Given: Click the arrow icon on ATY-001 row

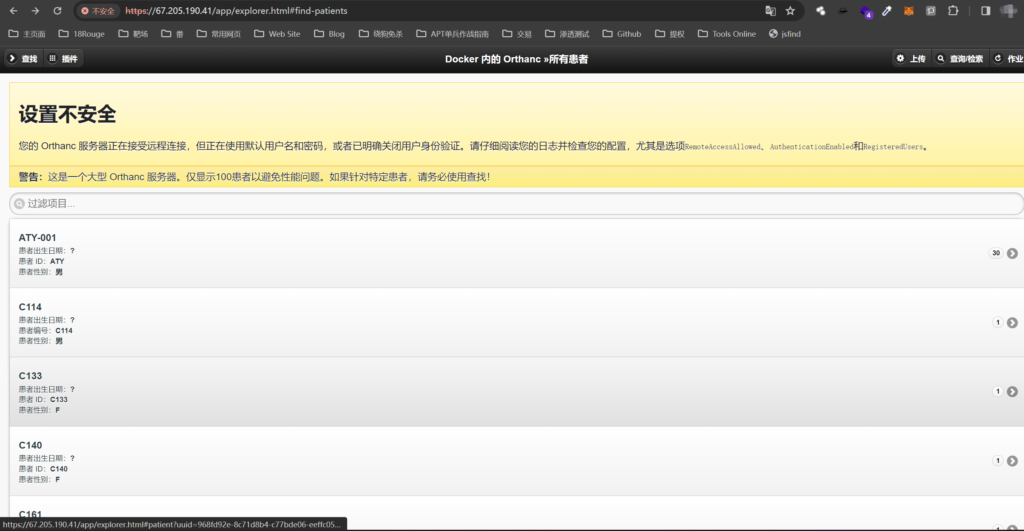Looking at the screenshot, I should pos(1012,253).
